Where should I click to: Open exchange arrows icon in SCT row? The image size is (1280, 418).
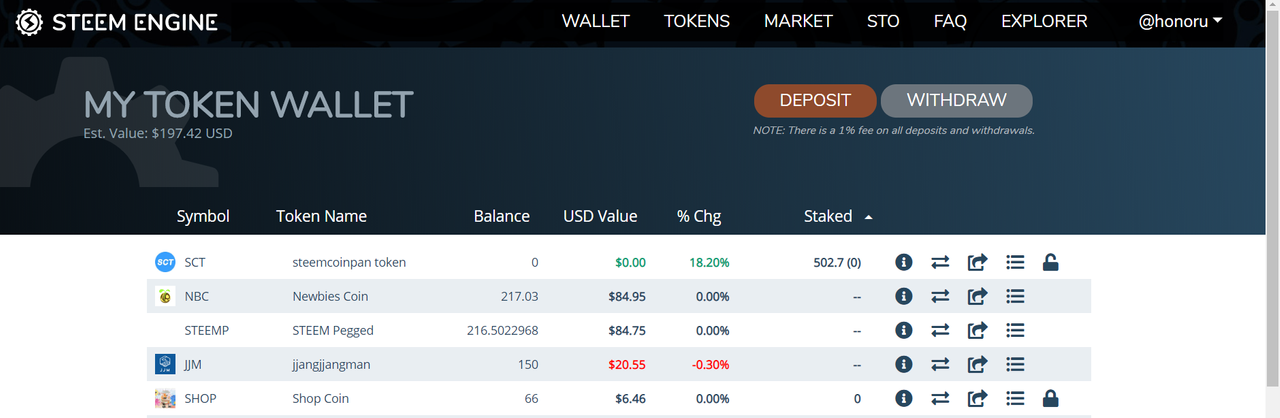(940, 262)
